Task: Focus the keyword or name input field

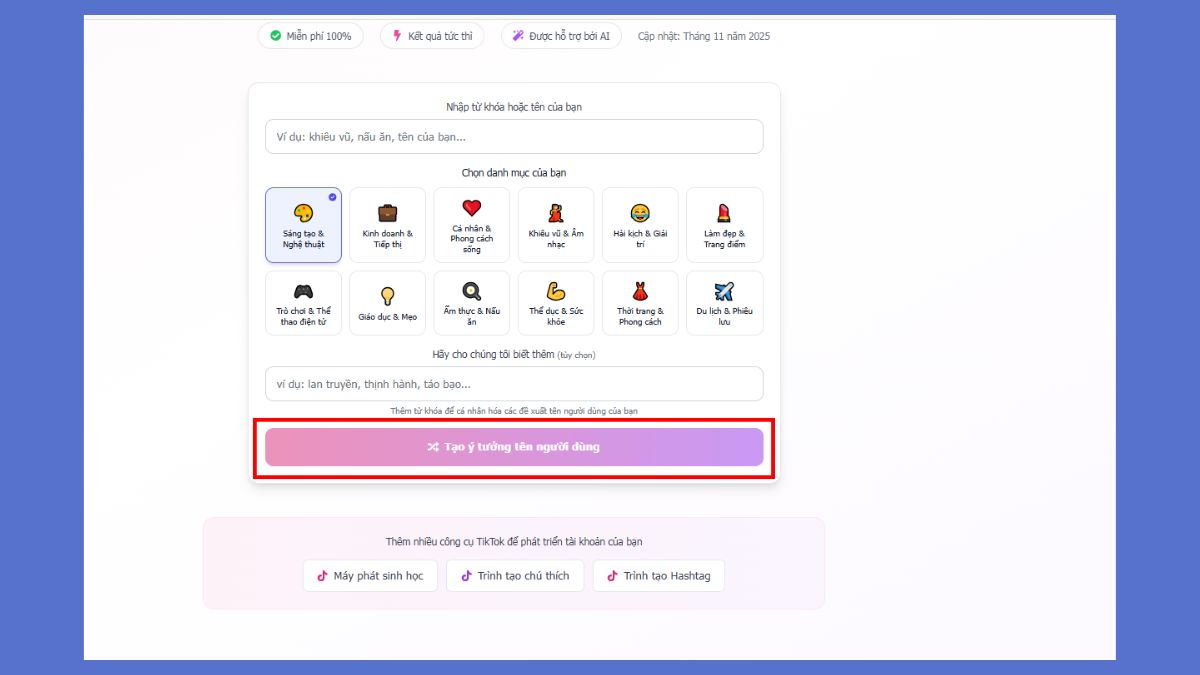Action: pyautogui.click(x=514, y=137)
